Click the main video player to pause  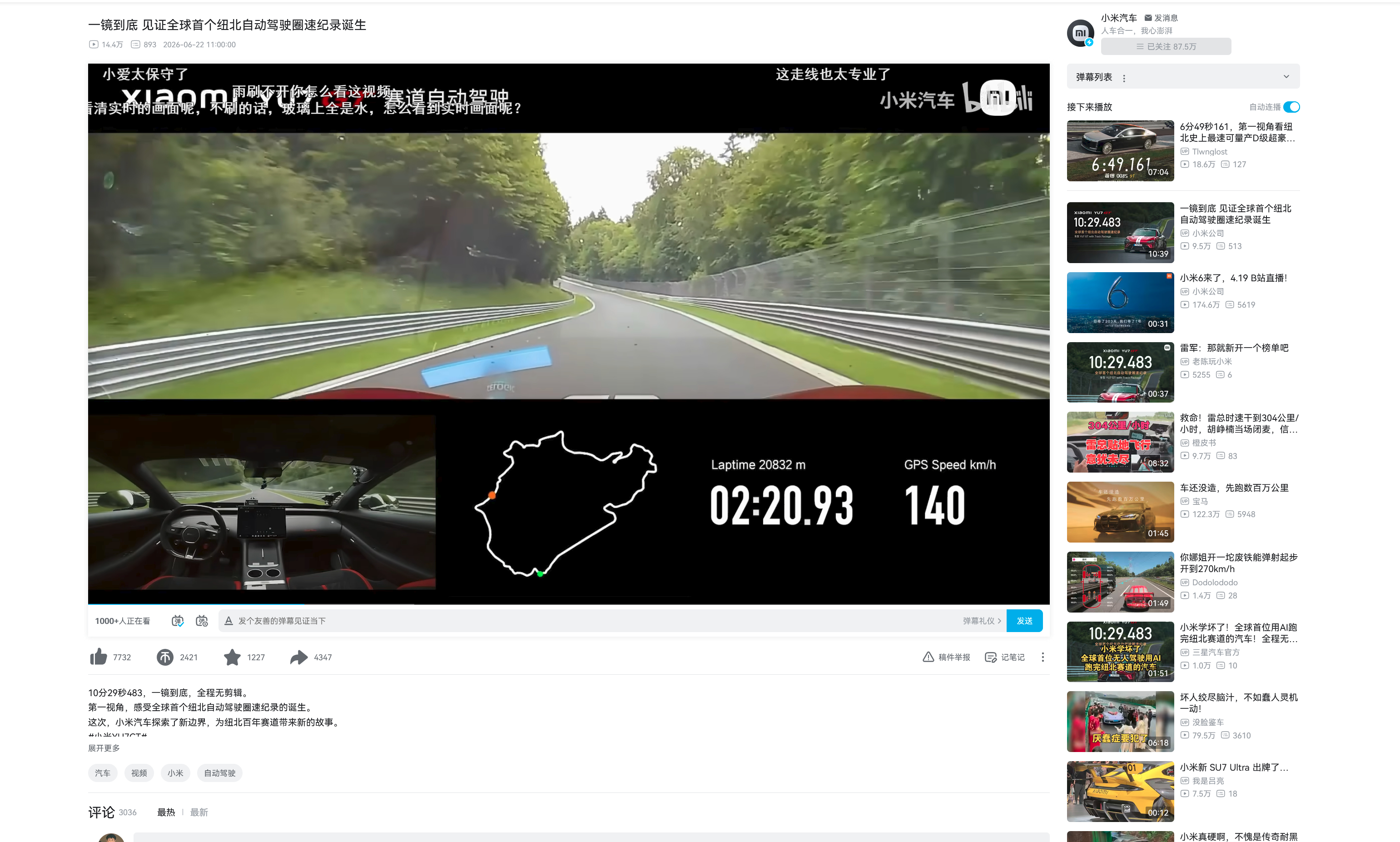click(x=568, y=333)
